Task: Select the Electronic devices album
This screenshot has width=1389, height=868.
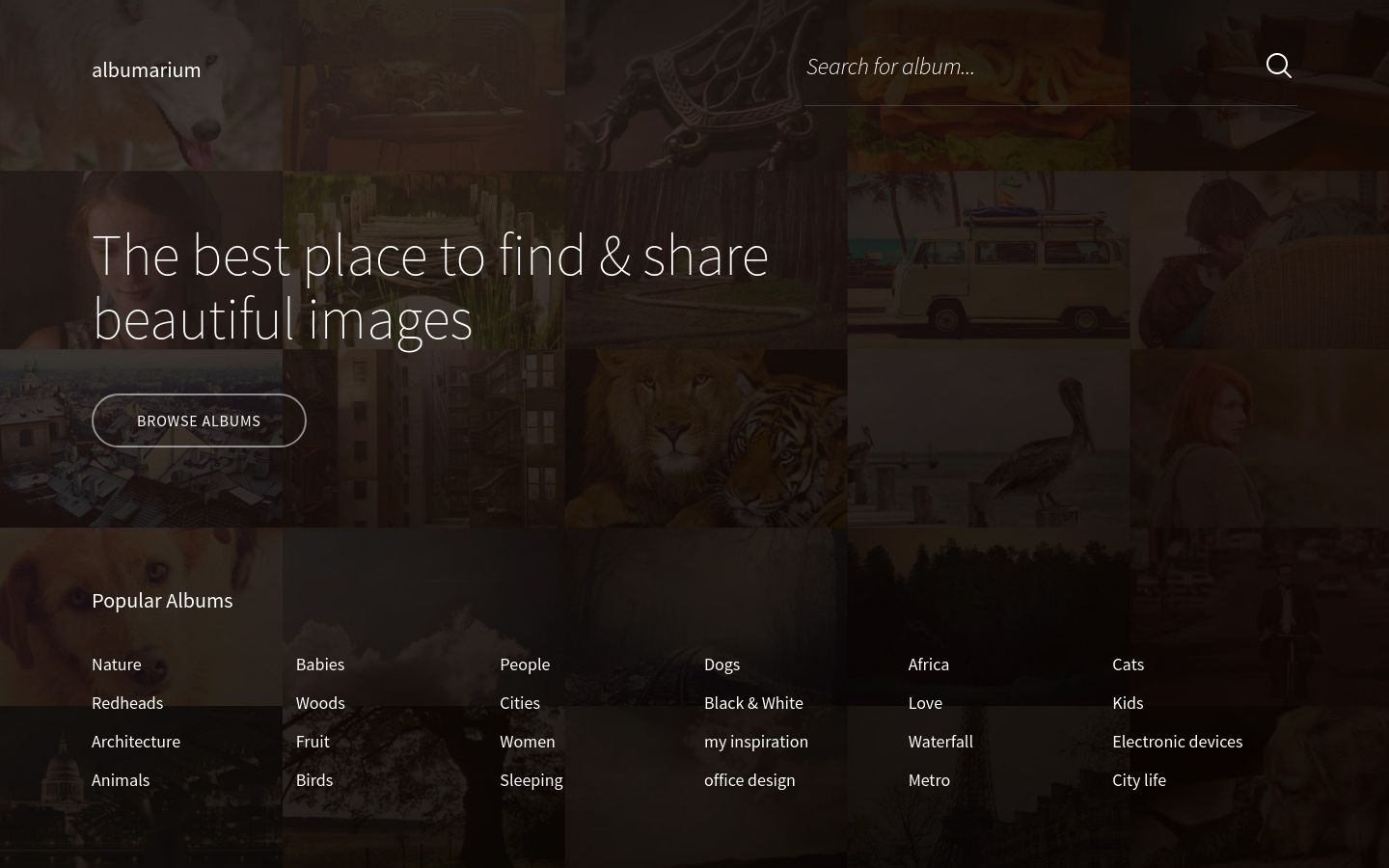Action: click(x=1177, y=742)
